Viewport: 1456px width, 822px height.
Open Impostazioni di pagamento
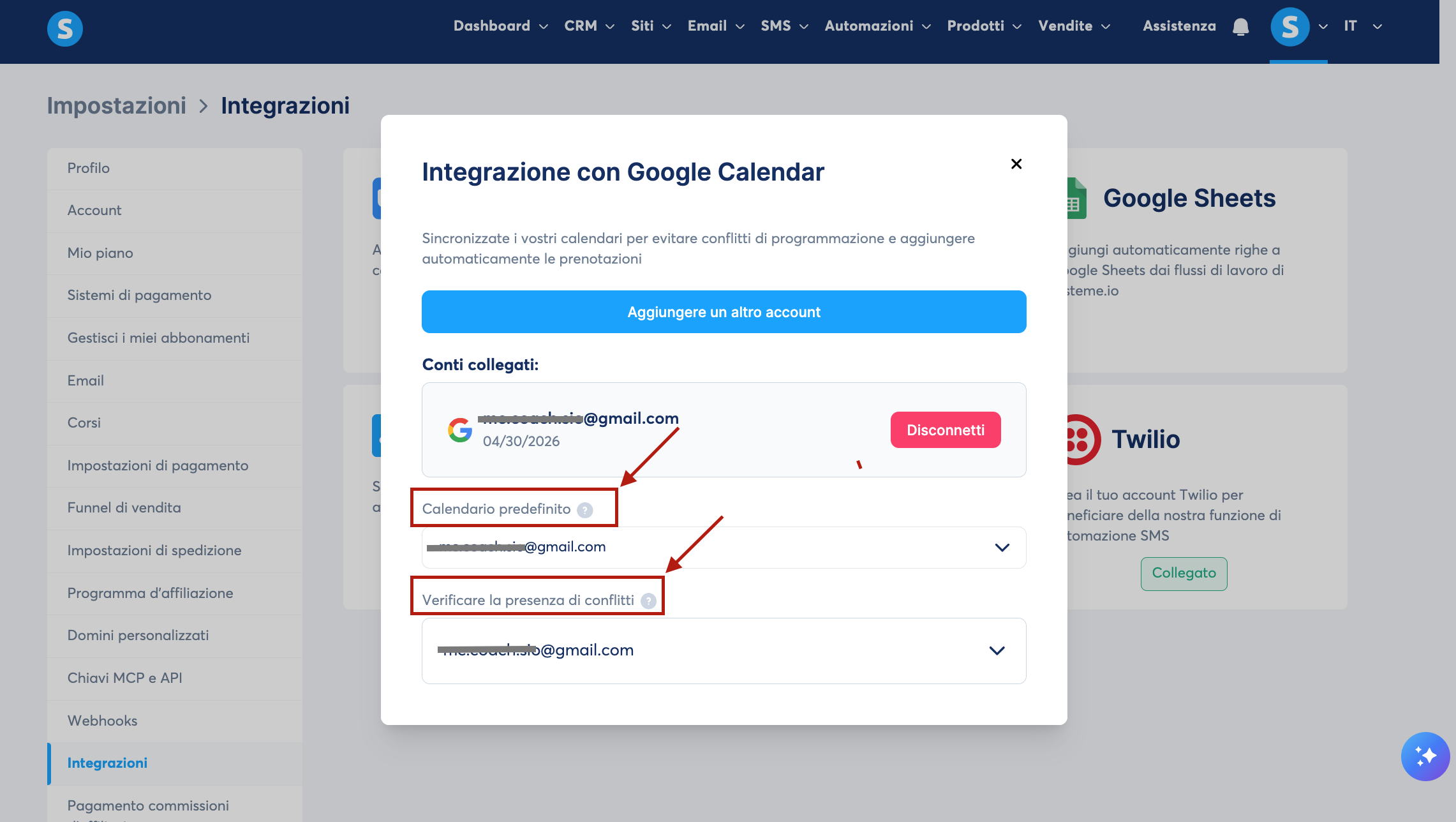point(175,466)
